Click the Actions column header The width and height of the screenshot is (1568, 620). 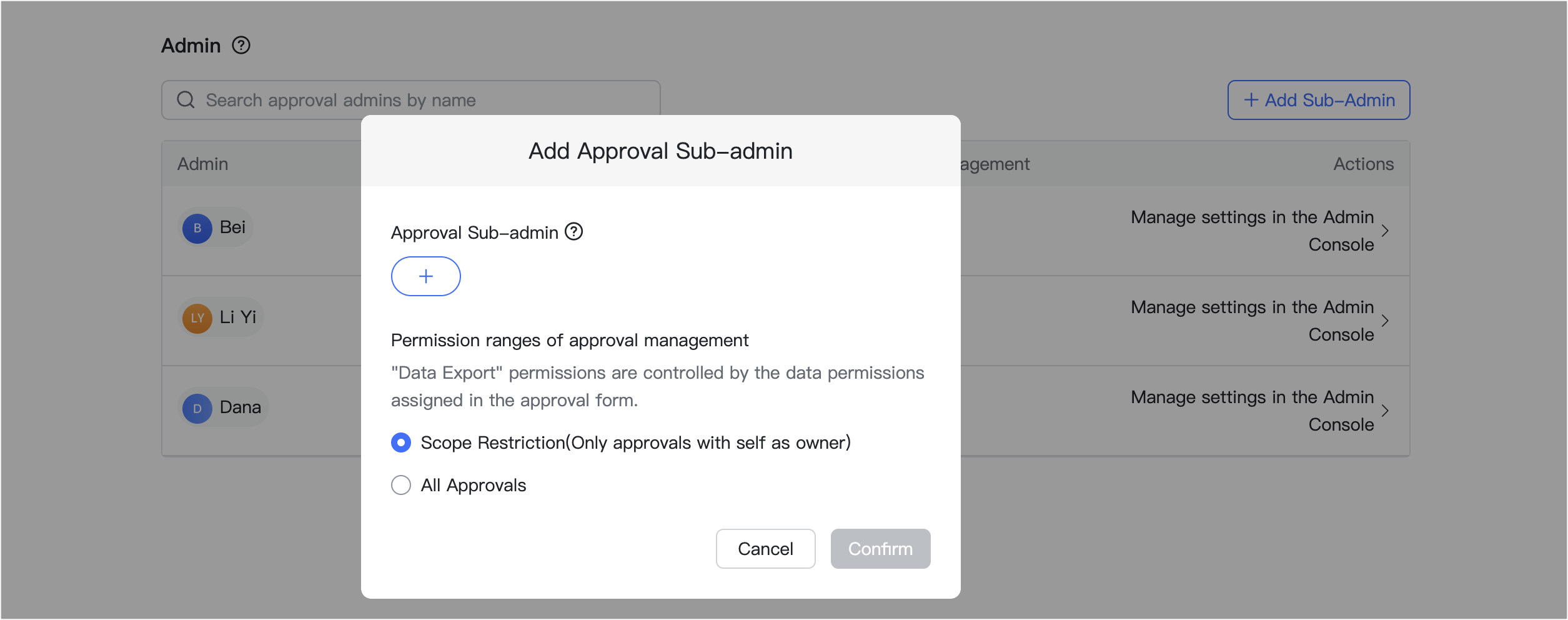(1362, 164)
